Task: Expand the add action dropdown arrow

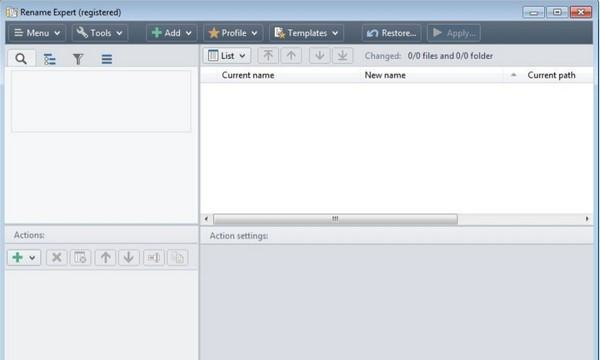Action: (x=33, y=257)
